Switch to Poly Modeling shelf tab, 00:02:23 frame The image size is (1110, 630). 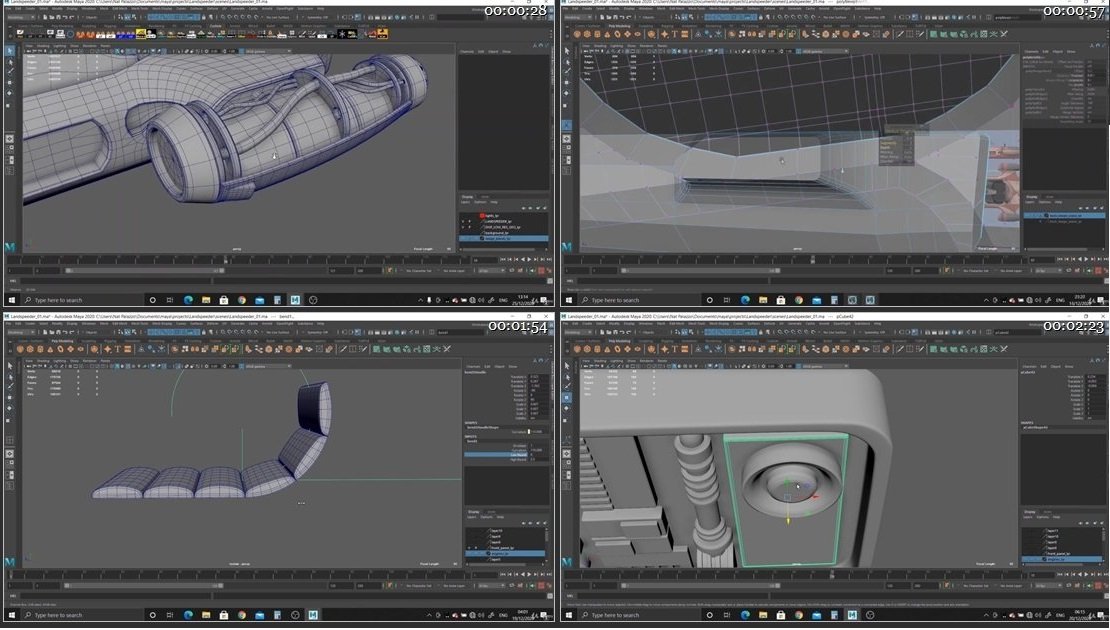pyautogui.click(x=619, y=341)
